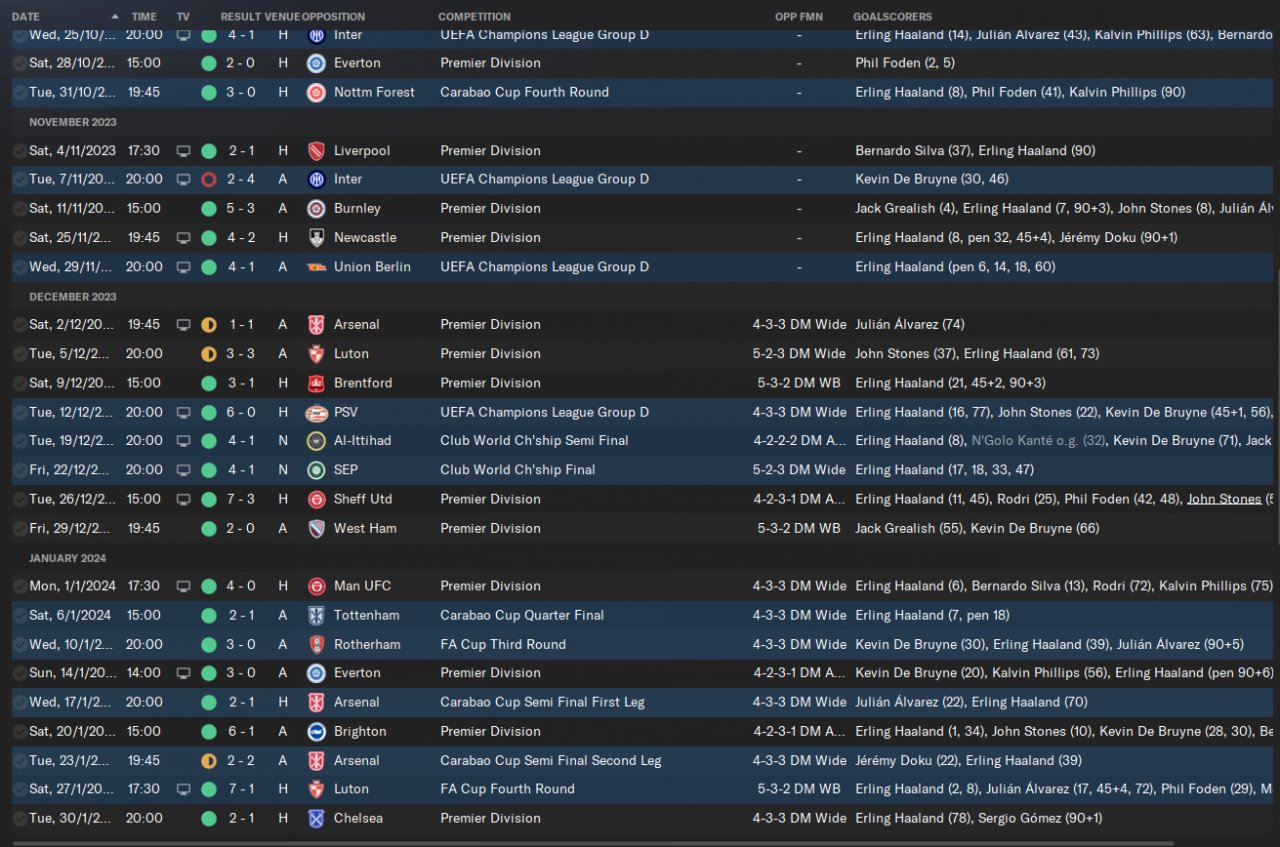Open the Sheff Utd club badge

click(316, 499)
